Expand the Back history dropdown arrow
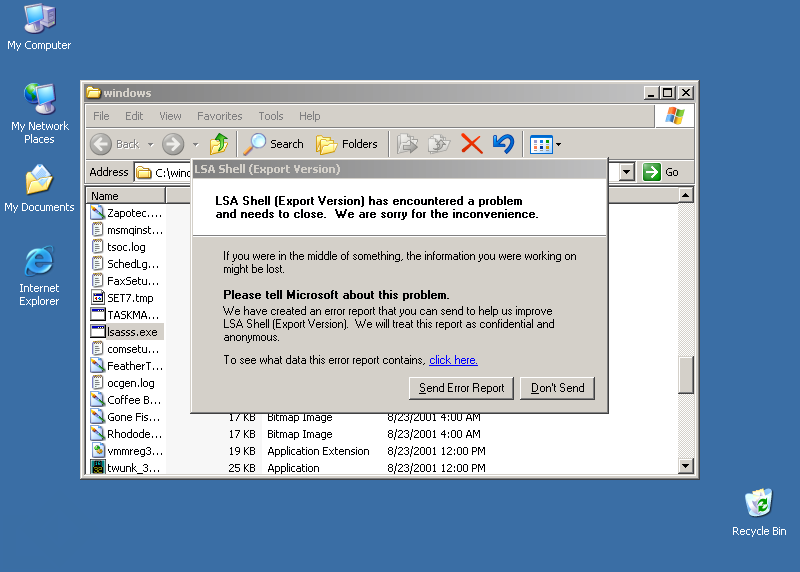This screenshot has height=572, width=800. [151, 144]
